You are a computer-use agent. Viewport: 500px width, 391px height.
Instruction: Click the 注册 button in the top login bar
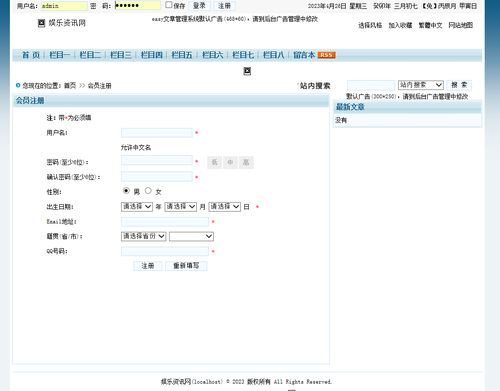[x=224, y=6]
